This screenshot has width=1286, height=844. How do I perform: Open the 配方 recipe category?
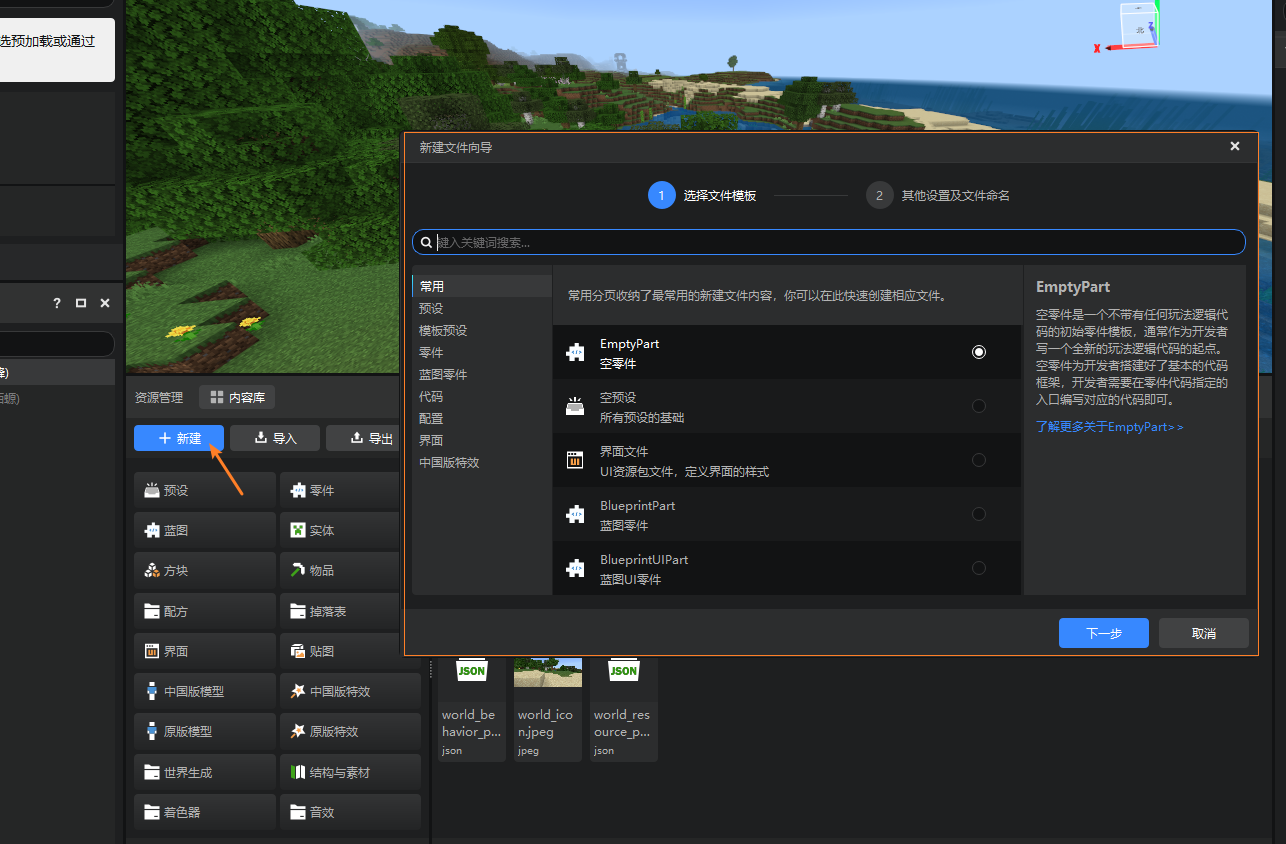tap(205, 611)
